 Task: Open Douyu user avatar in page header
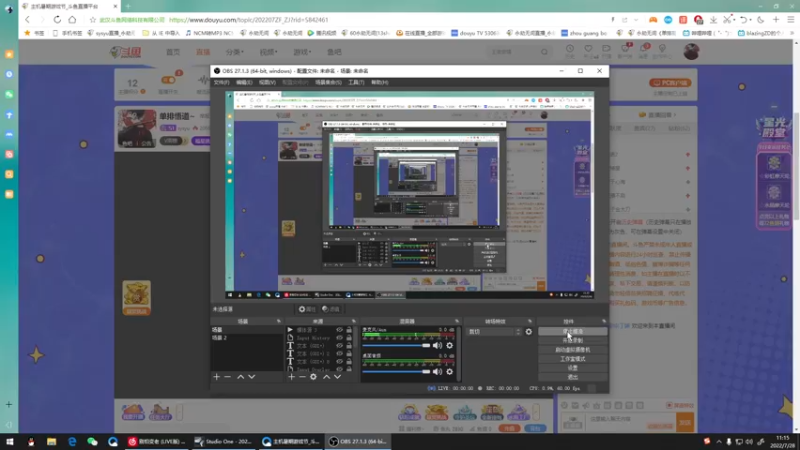click(691, 52)
